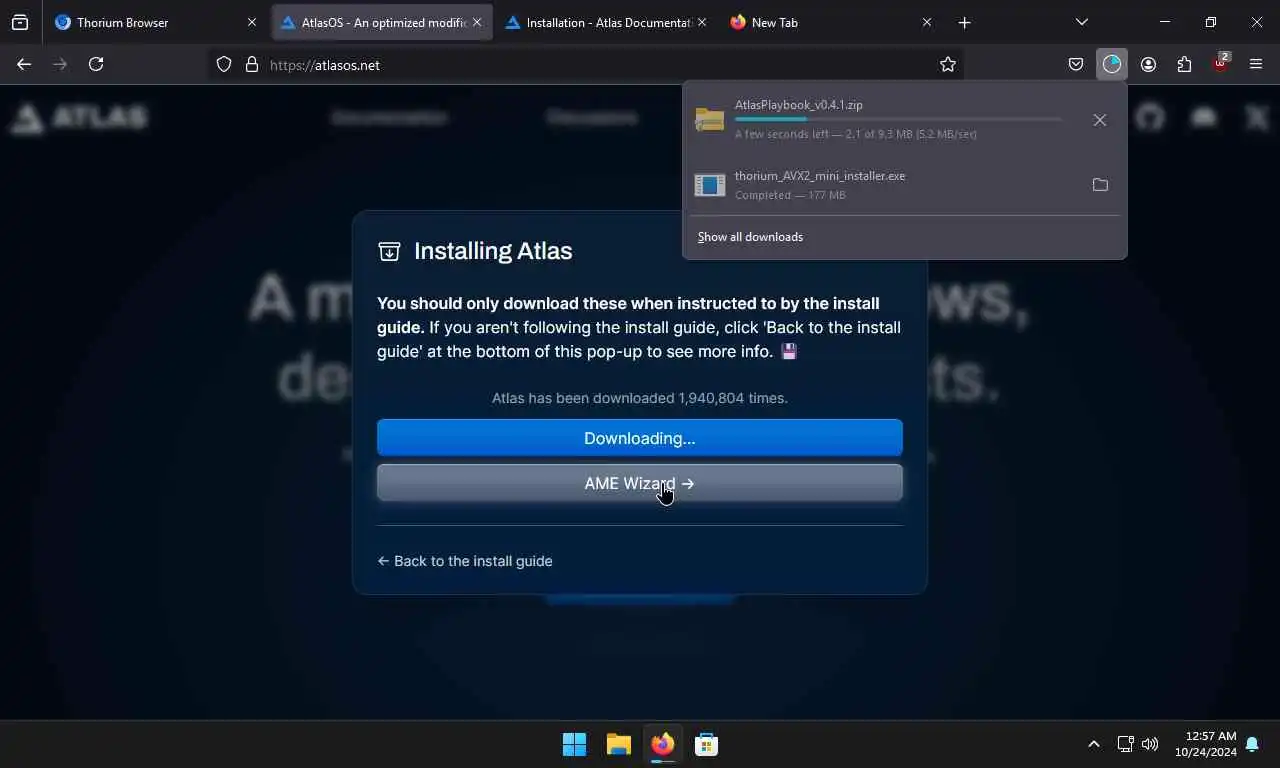Click the network icon in the system tray
This screenshot has width=1280, height=768.
click(1125, 744)
